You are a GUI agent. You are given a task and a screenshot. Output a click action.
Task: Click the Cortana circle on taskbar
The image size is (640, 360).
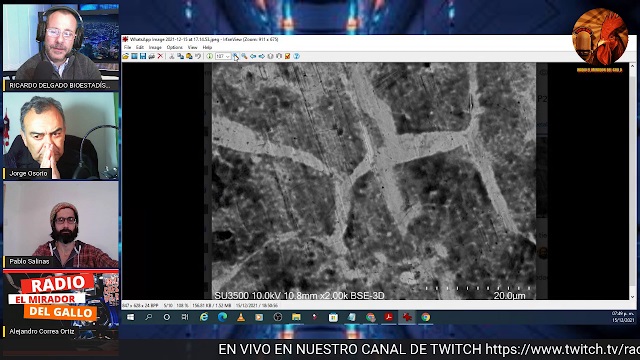coord(167,317)
